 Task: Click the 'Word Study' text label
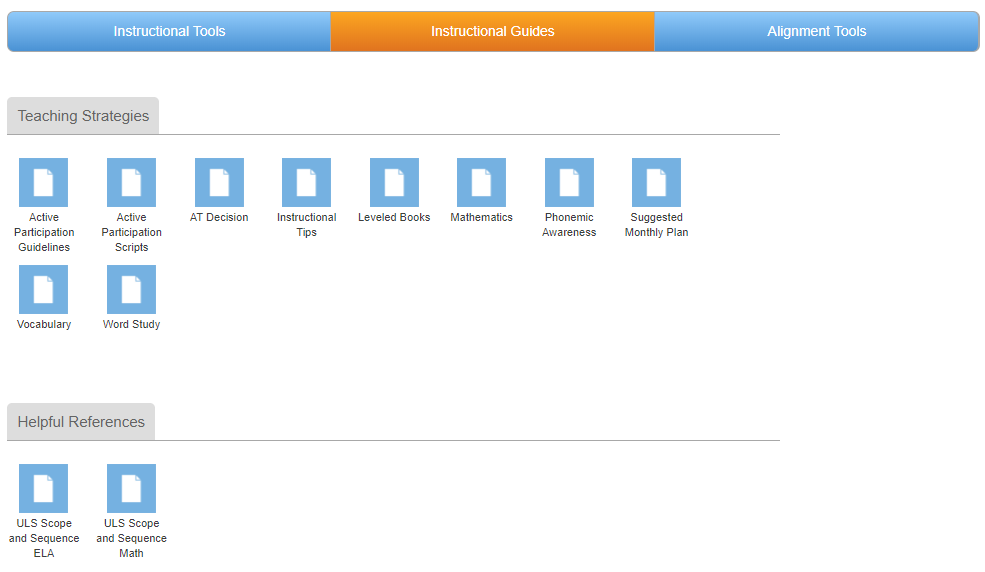131,325
